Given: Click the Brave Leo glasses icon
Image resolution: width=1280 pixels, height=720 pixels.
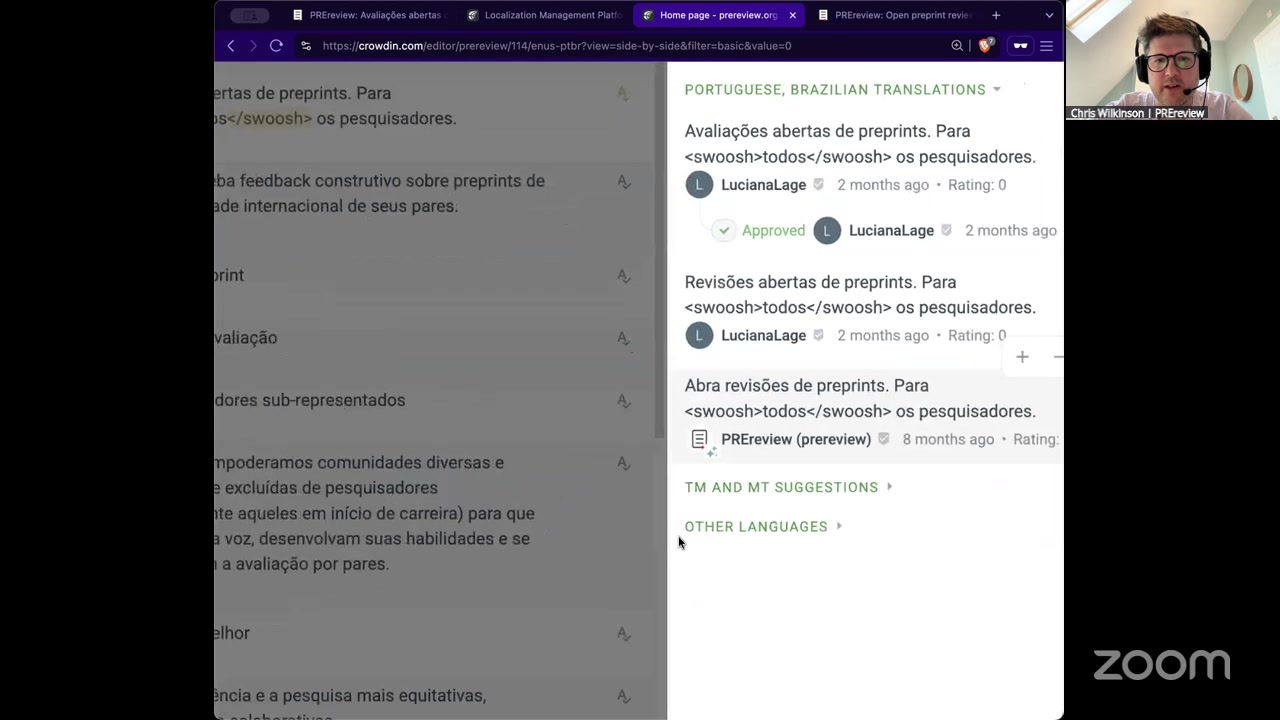Looking at the screenshot, I should tap(1020, 46).
